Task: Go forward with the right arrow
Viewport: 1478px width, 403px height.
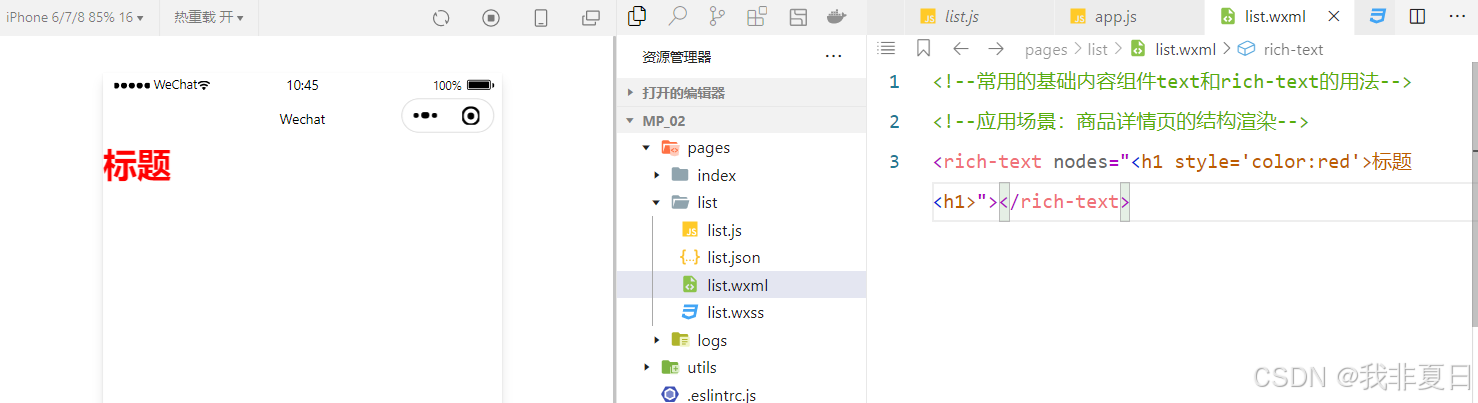Action: click(x=995, y=48)
